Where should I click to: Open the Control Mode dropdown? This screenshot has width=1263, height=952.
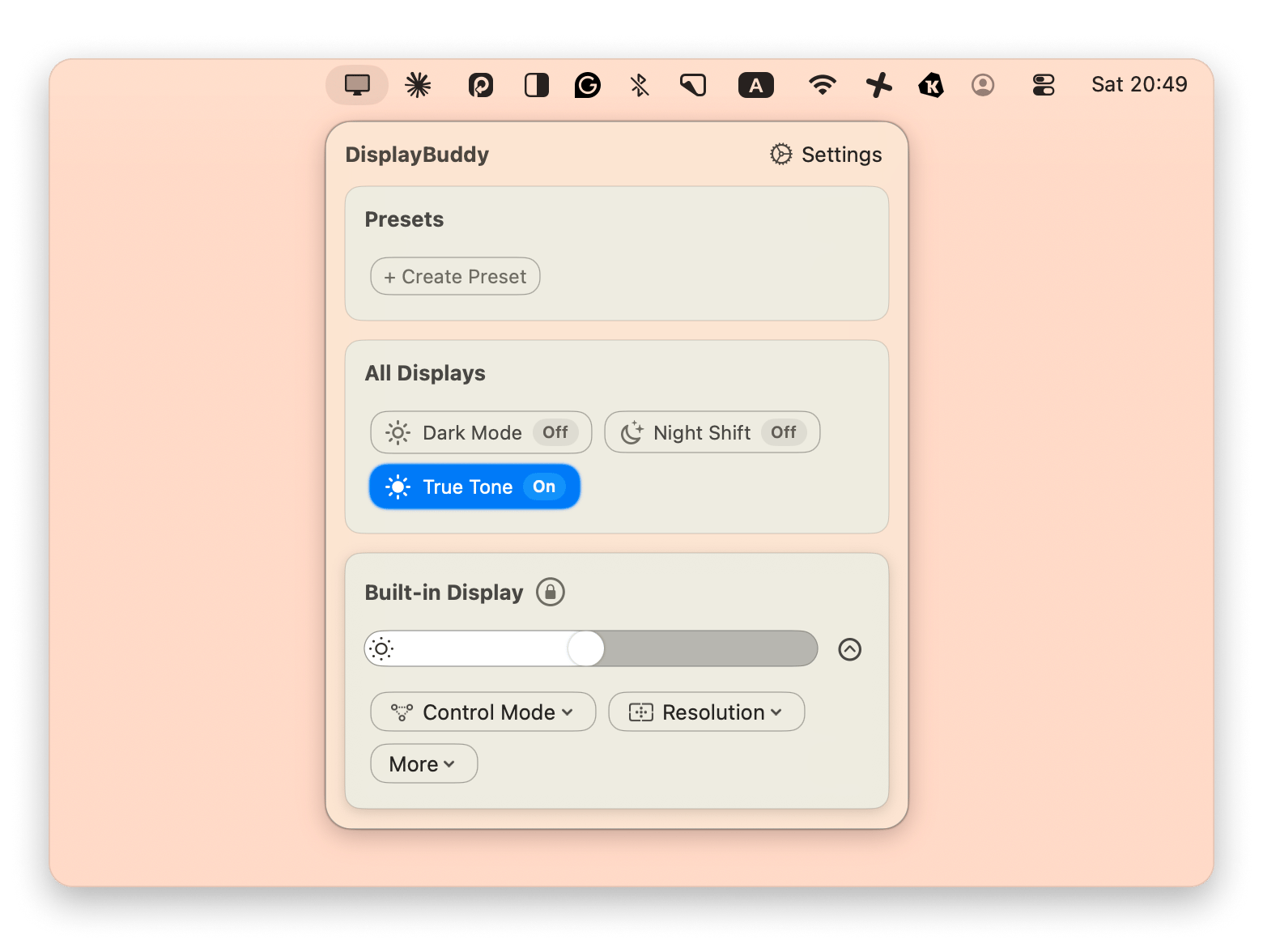point(483,712)
